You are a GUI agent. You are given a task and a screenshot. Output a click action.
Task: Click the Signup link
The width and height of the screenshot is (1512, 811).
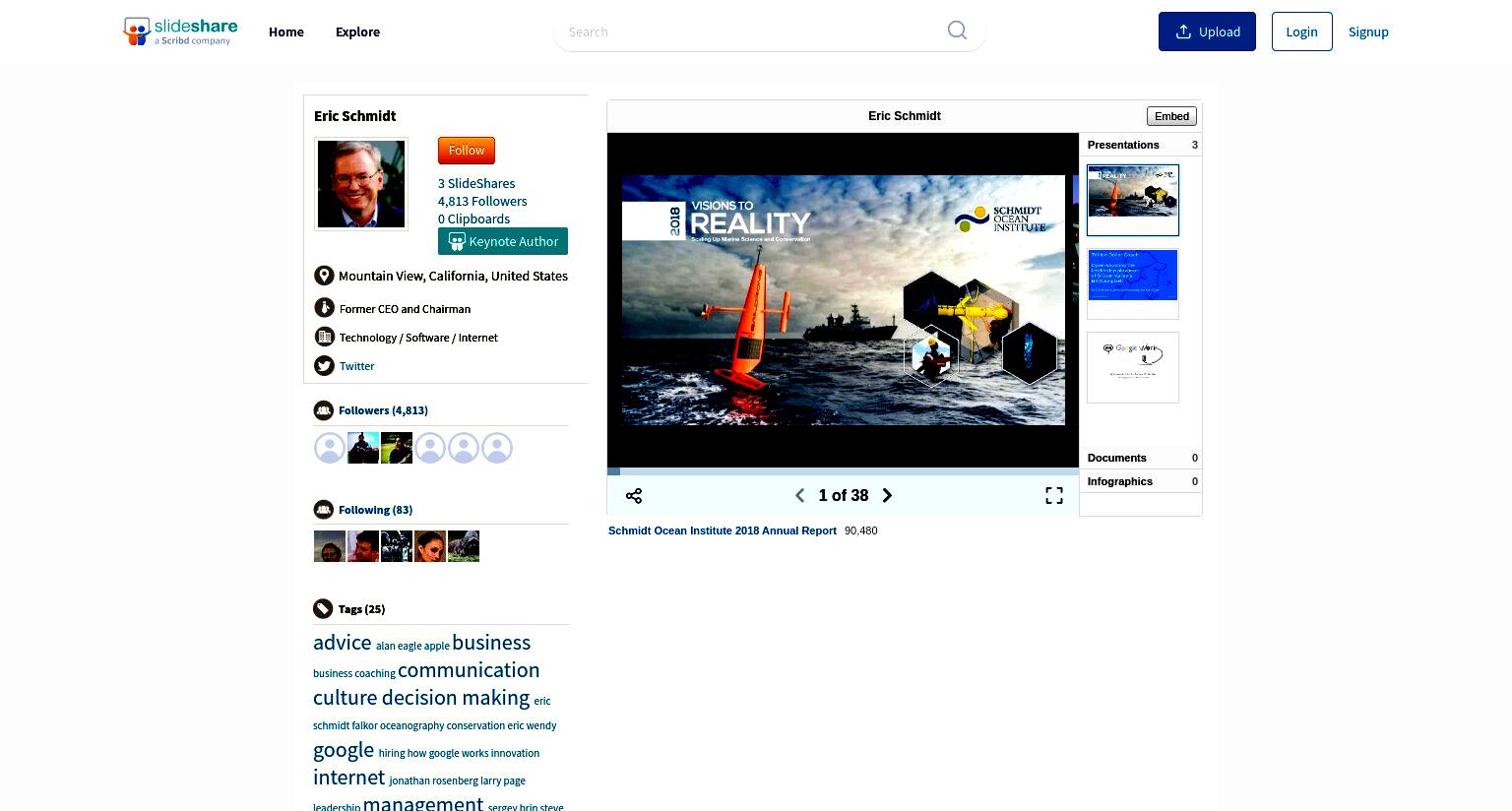pyautogui.click(x=1368, y=31)
